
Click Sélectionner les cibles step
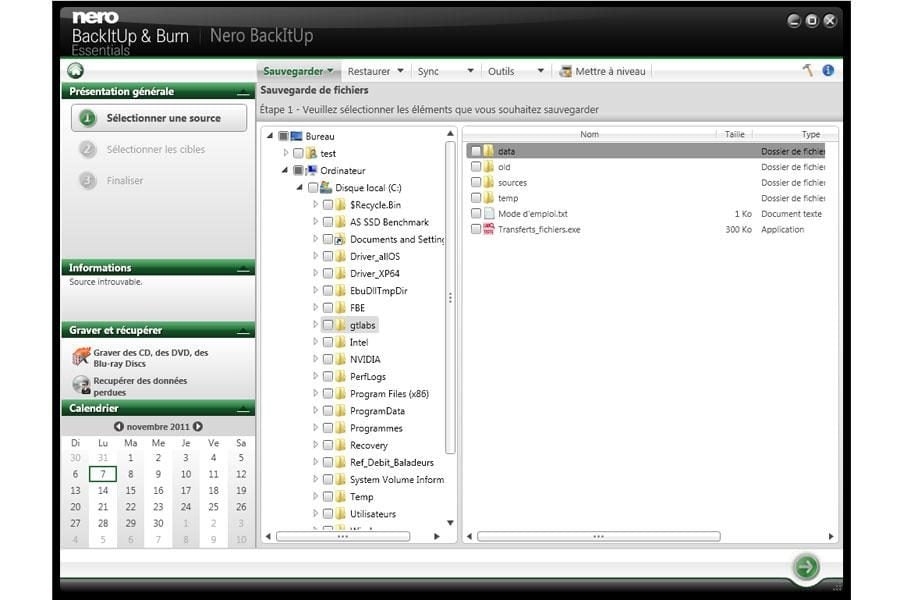(156, 149)
